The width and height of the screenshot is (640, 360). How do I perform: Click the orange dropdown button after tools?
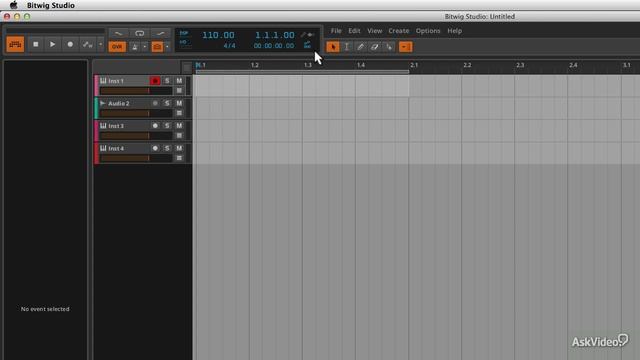(x=405, y=47)
